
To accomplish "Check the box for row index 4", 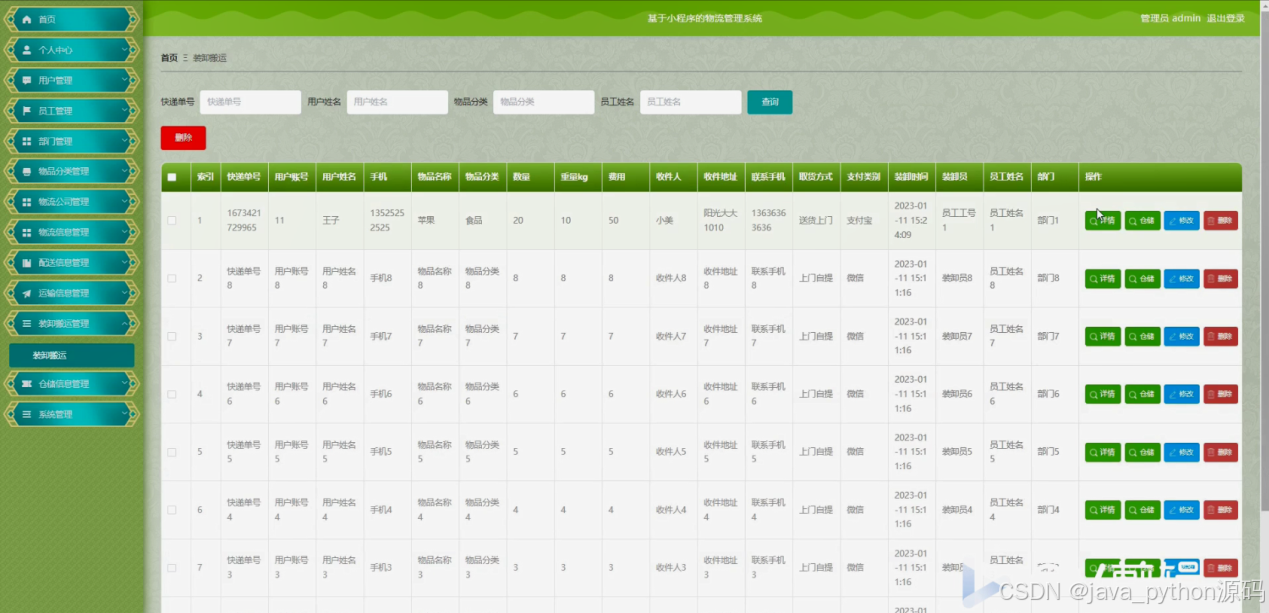I will click(x=172, y=394).
